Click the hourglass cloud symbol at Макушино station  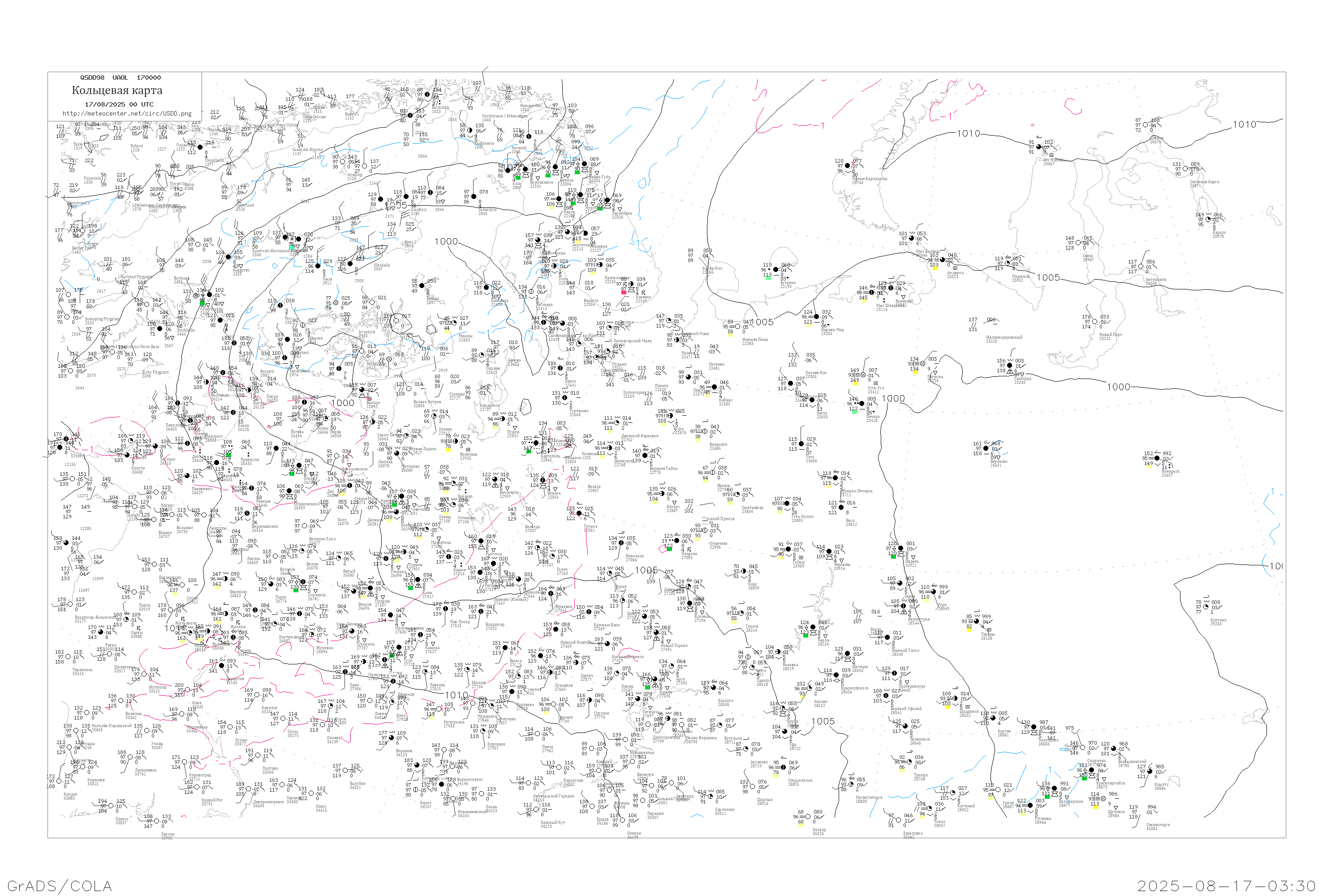click(1034, 733)
